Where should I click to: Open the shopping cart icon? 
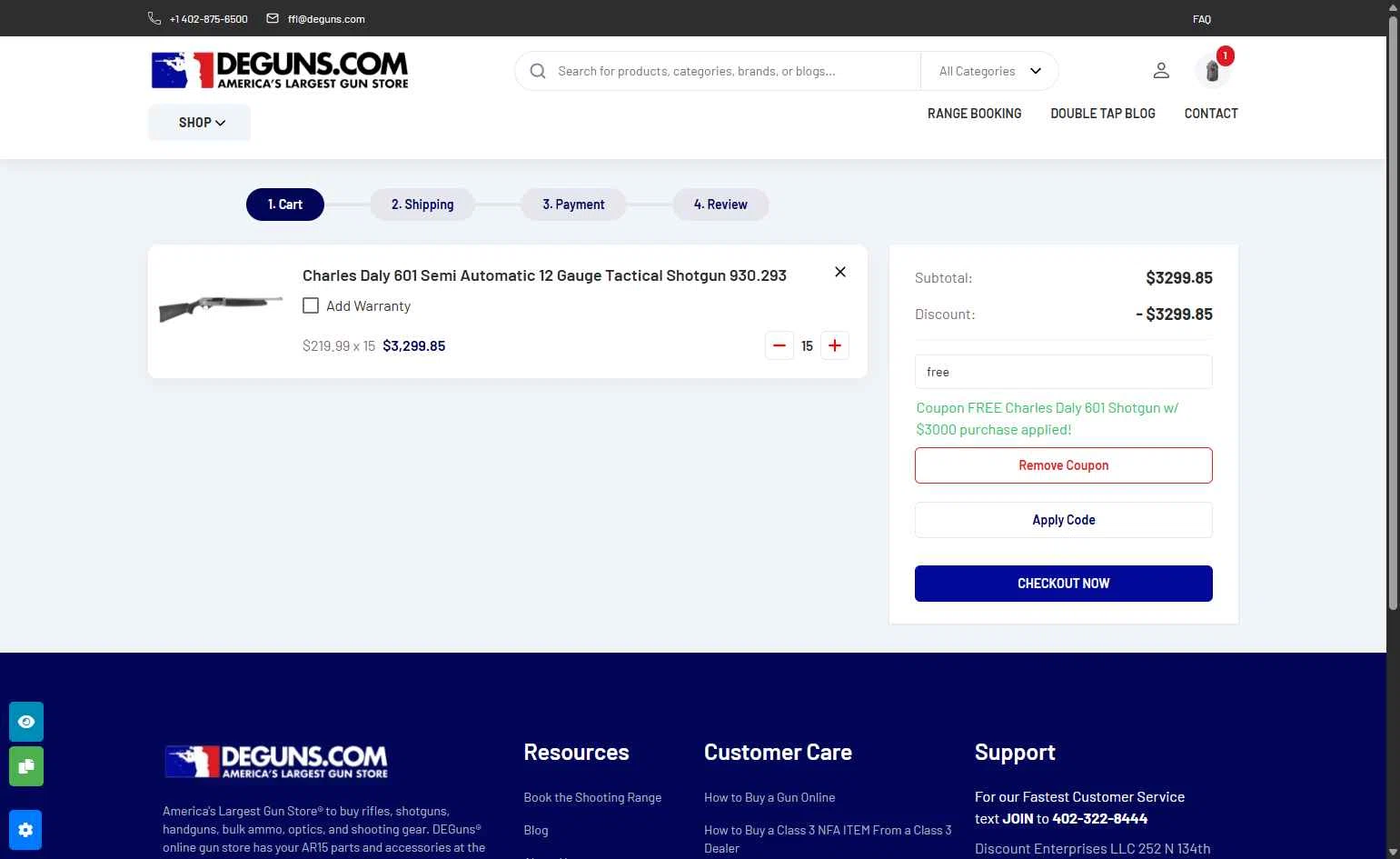click(x=1213, y=70)
